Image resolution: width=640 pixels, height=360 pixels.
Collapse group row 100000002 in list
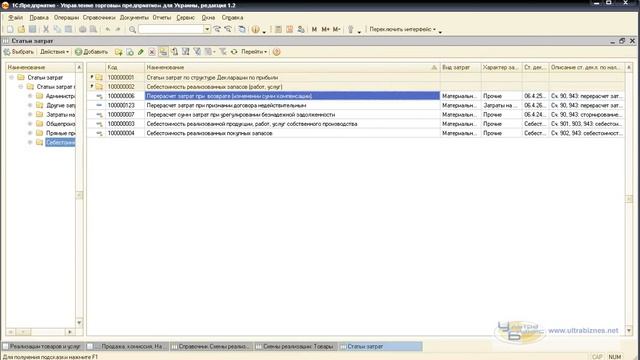tap(92, 86)
